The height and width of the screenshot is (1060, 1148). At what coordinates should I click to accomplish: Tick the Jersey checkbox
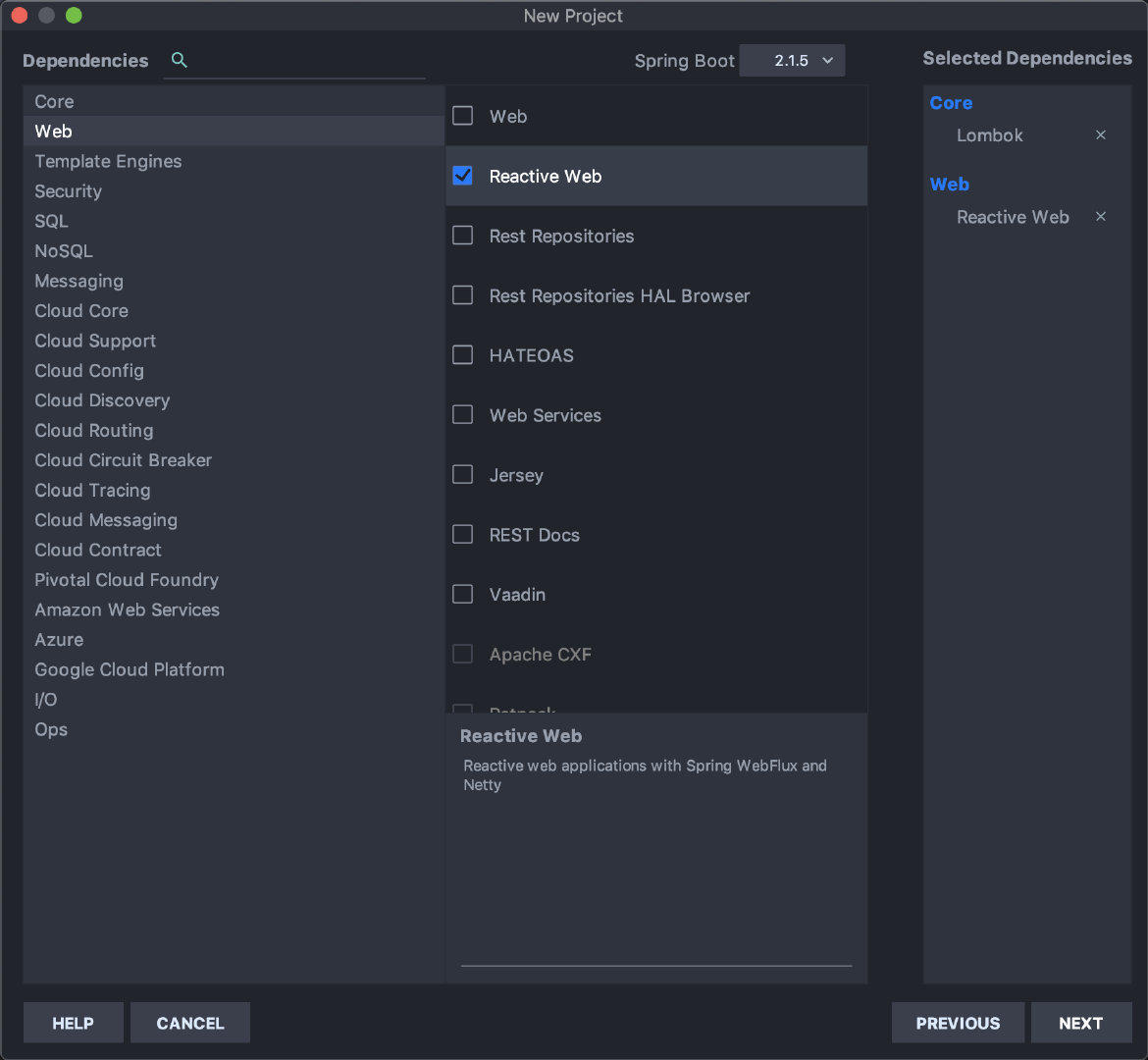[463, 475]
